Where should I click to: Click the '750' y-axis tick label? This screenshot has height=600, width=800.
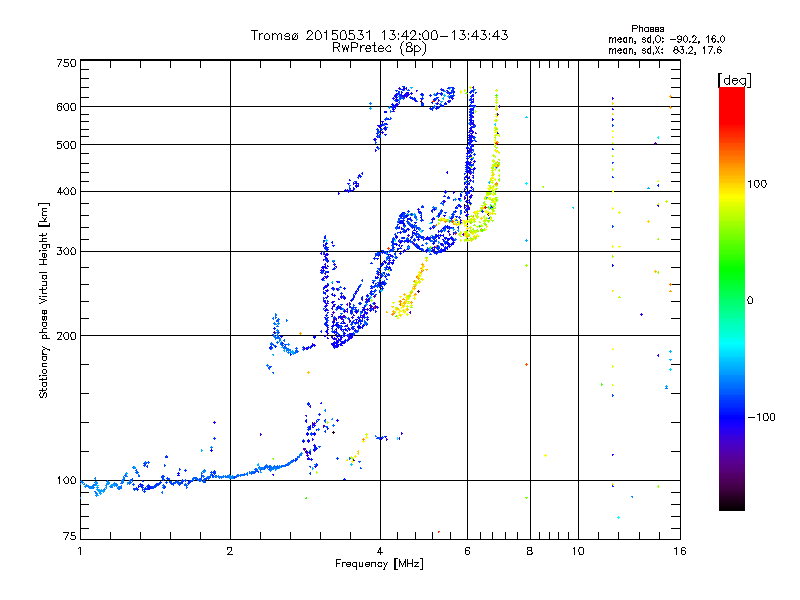point(67,63)
